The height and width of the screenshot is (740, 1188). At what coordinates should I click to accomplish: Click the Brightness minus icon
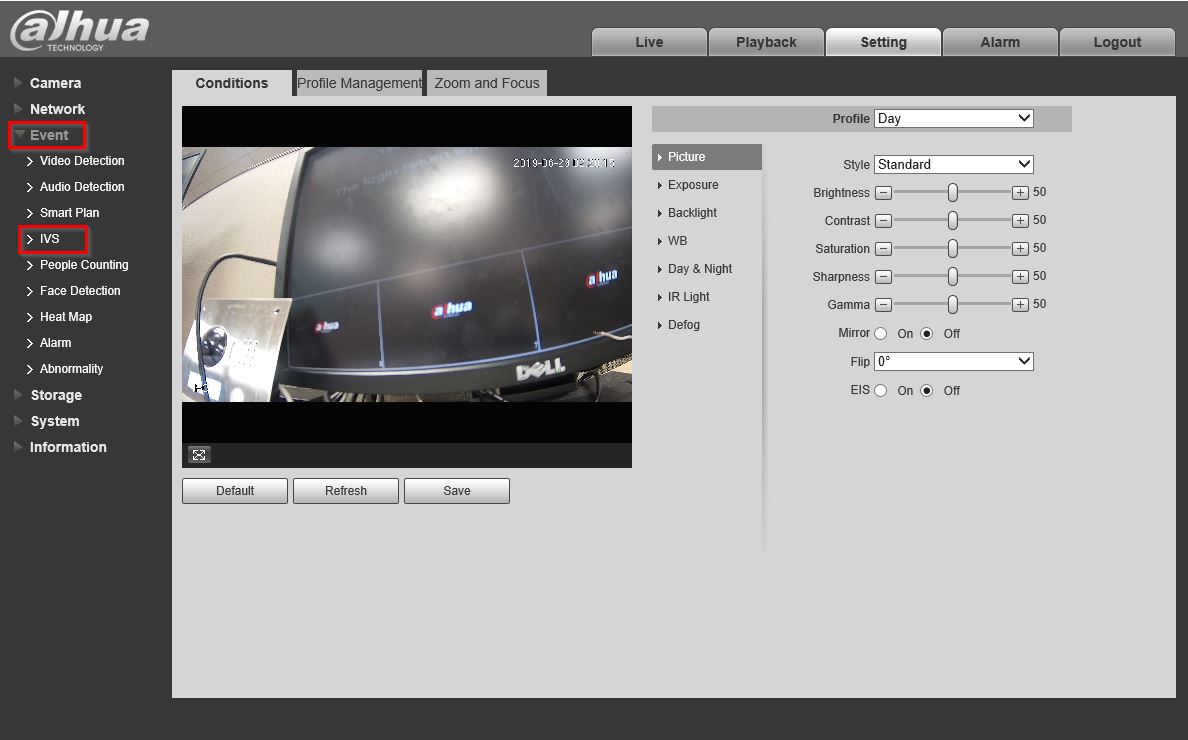pos(883,193)
